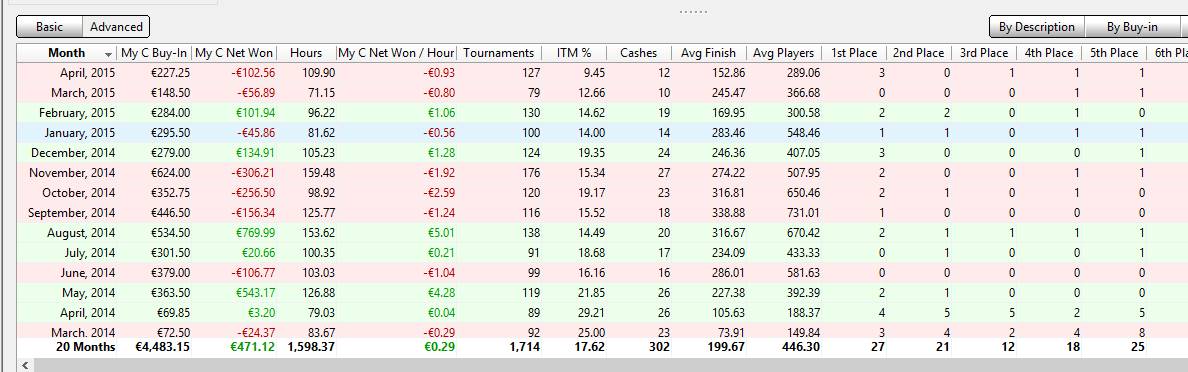Select the May, 2014 row
Image resolution: width=1188 pixels, height=372 pixels.
[602, 292]
